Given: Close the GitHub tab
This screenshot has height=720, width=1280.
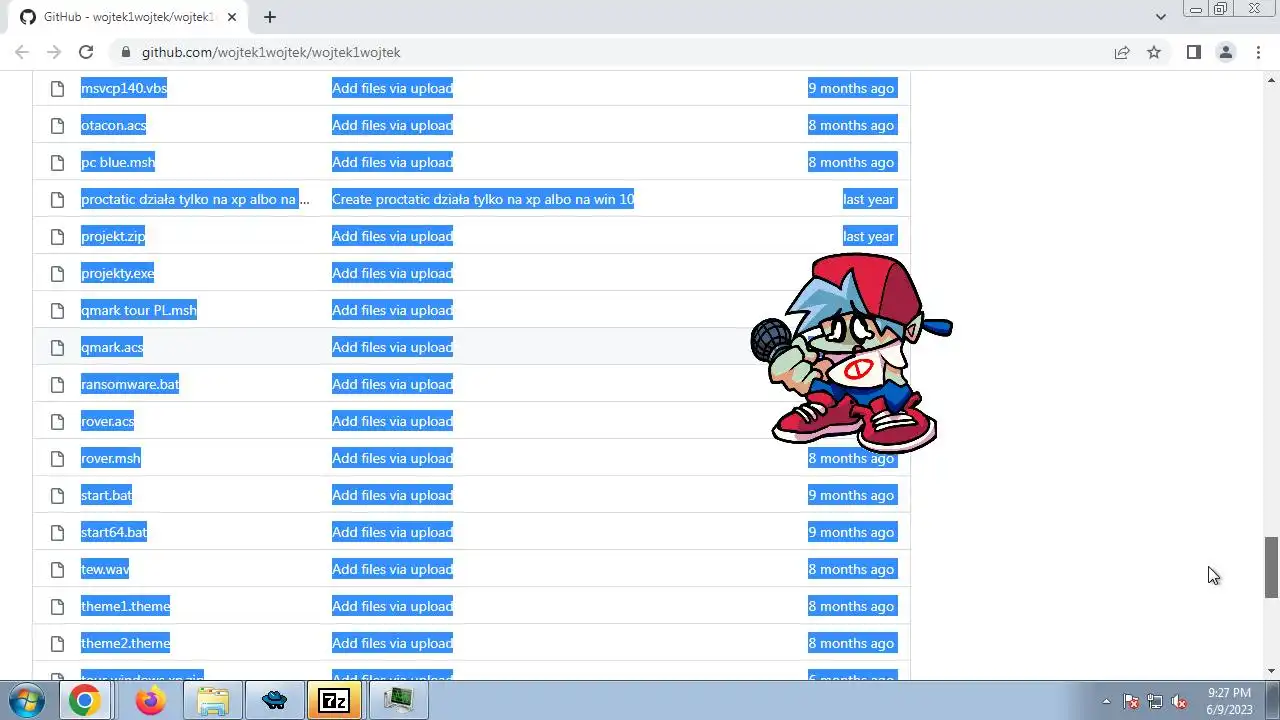Looking at the screenshot, I should [234, 17].
